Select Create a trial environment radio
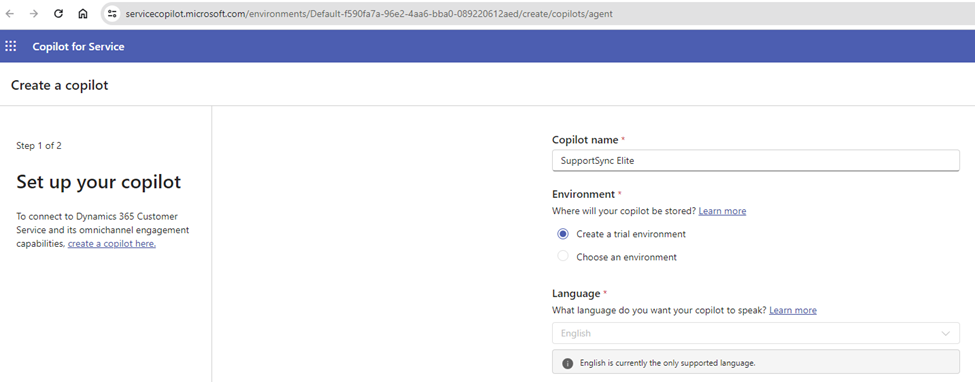The height and width of the screenshot is (382, 975). point(563,234)
